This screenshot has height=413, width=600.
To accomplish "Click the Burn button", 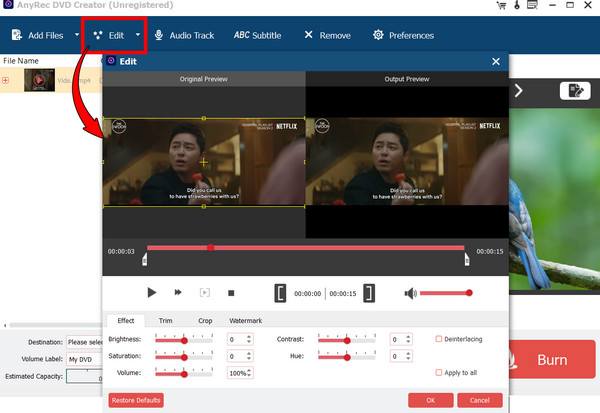I will click(x=552, y=359).
